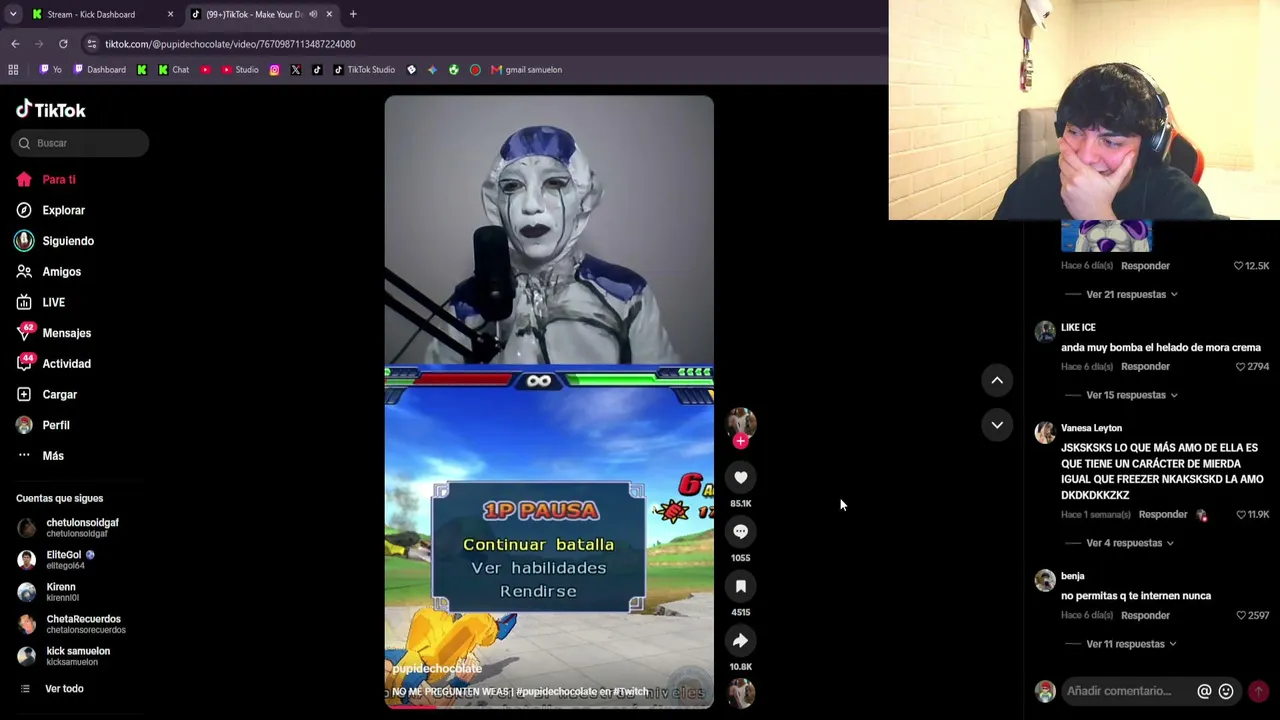Open Mensajes inbox

(x=54, y=333)
